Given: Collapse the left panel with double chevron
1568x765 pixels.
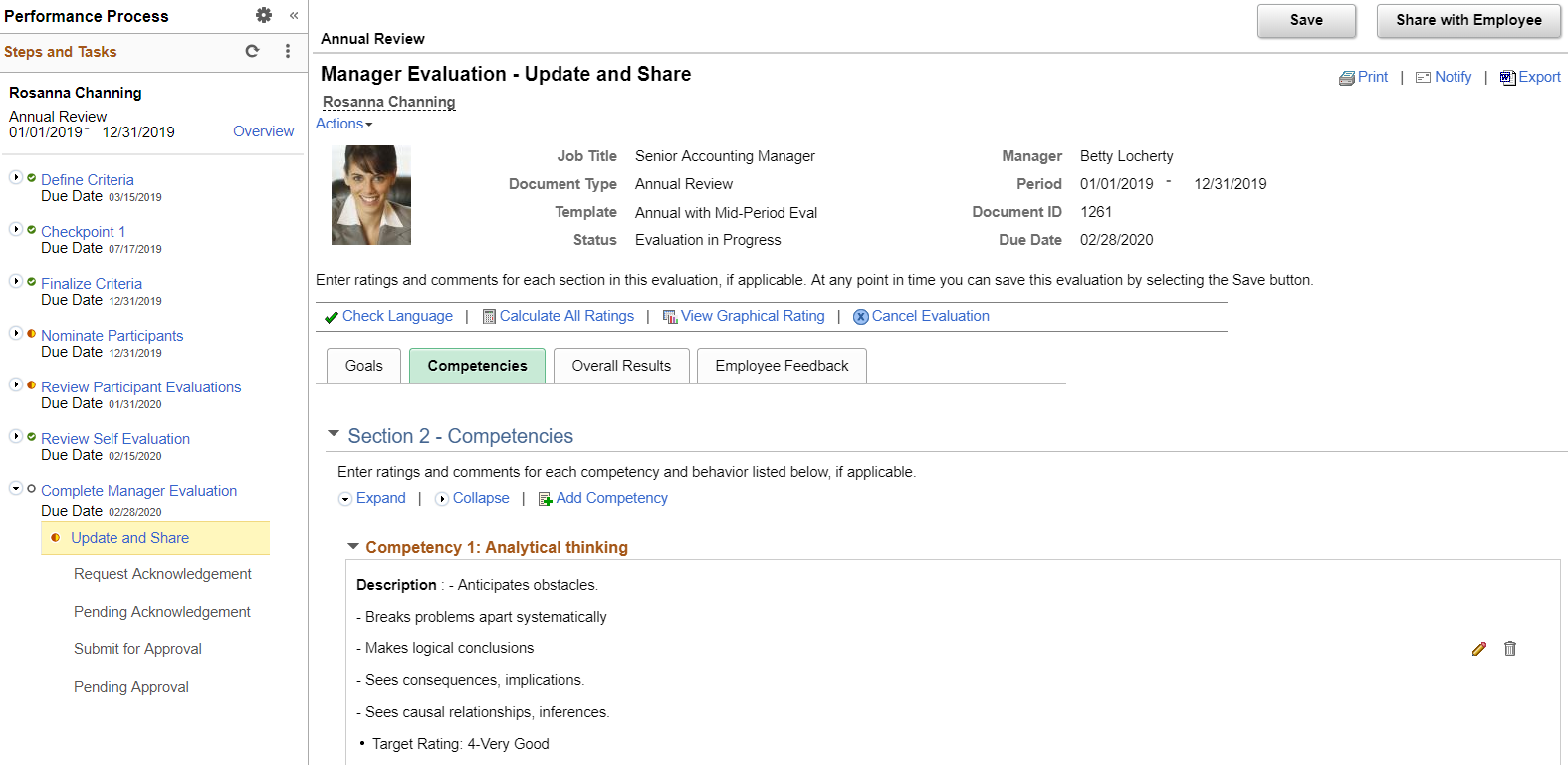Looking at the screenshot, I should point(294,15).
